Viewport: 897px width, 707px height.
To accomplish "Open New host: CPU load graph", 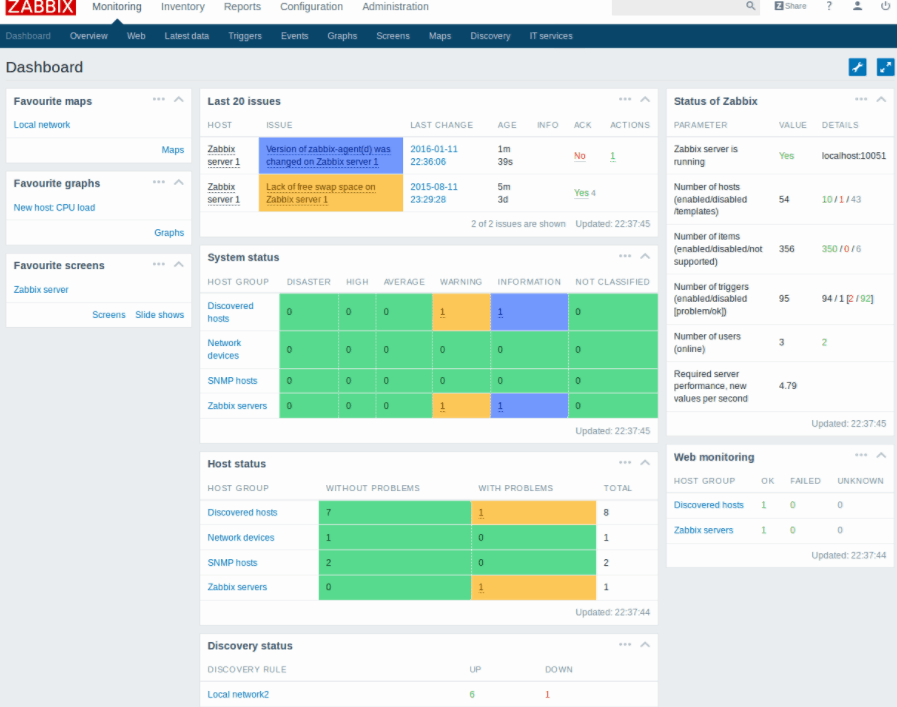I will click(54, 208).
